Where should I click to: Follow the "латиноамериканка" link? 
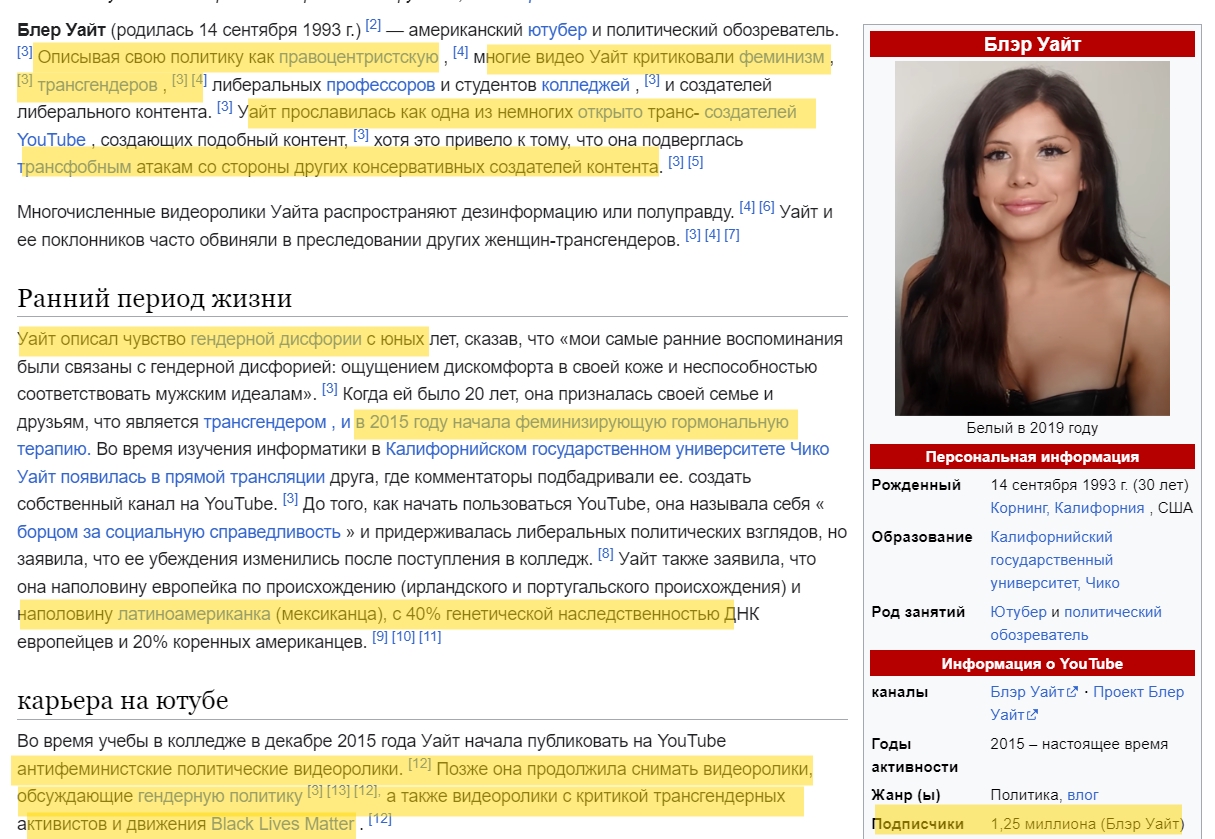[194, 612]
